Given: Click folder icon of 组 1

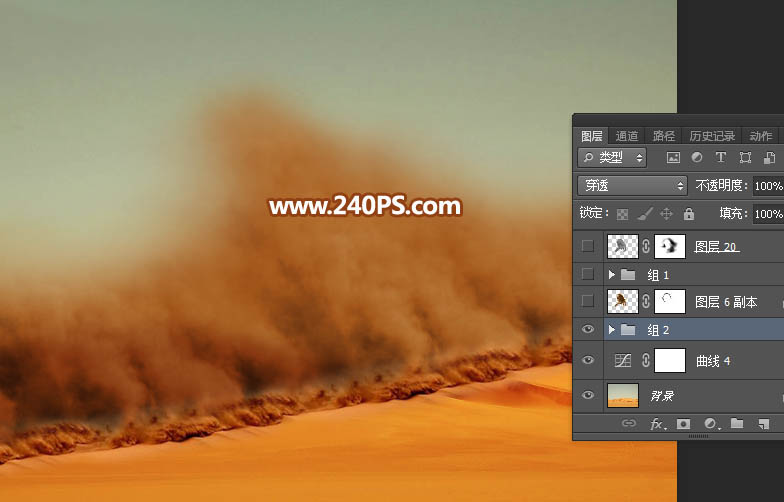Looking at the screenshot, I should pos(628,274).
